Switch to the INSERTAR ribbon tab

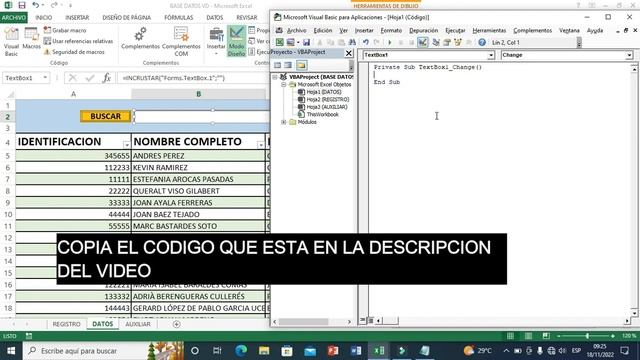pos(77,18)
